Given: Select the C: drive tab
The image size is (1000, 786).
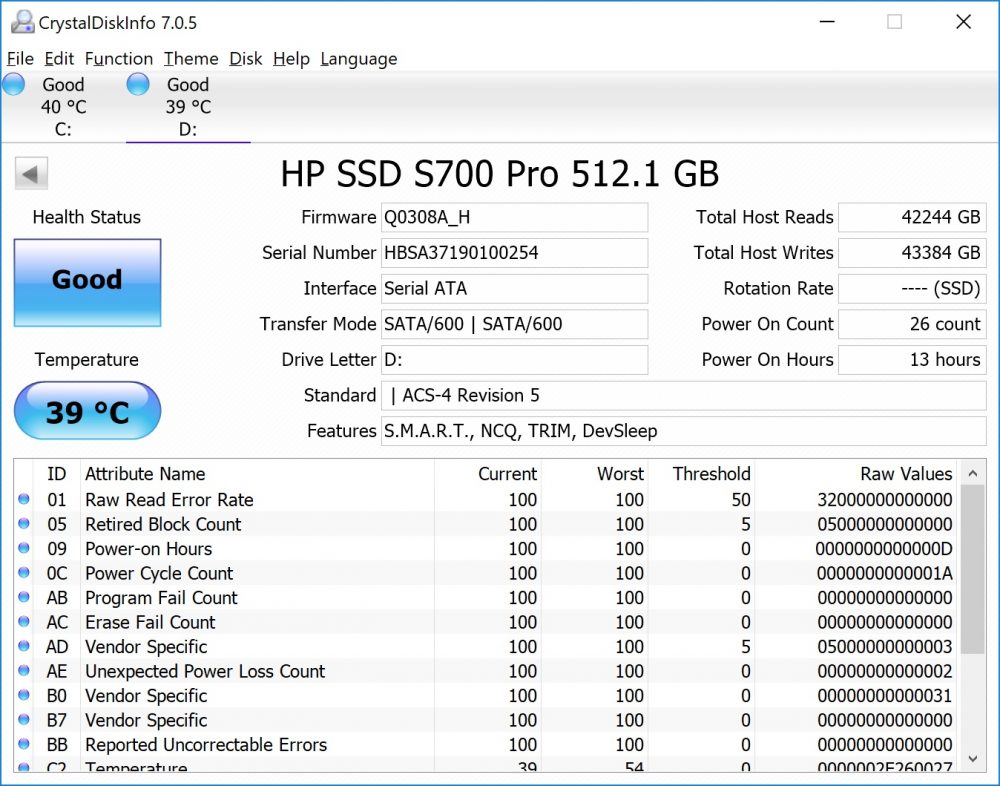Looking at the screenshot, I should click(x=63, y=107).
